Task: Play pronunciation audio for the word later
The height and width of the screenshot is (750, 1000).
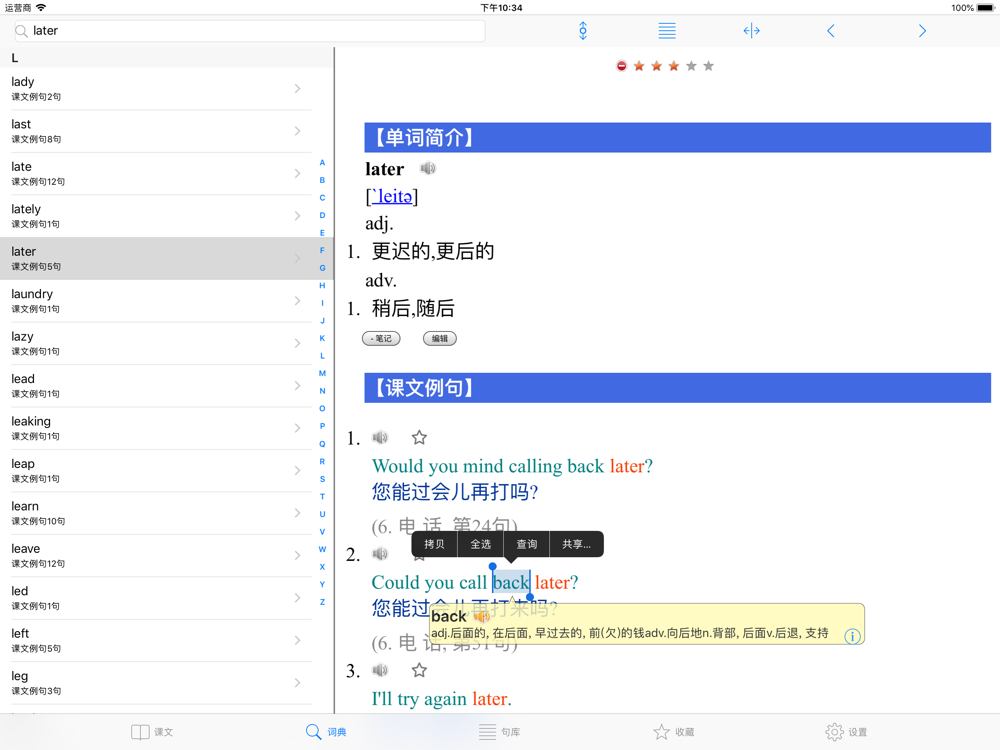Action: 428,168
